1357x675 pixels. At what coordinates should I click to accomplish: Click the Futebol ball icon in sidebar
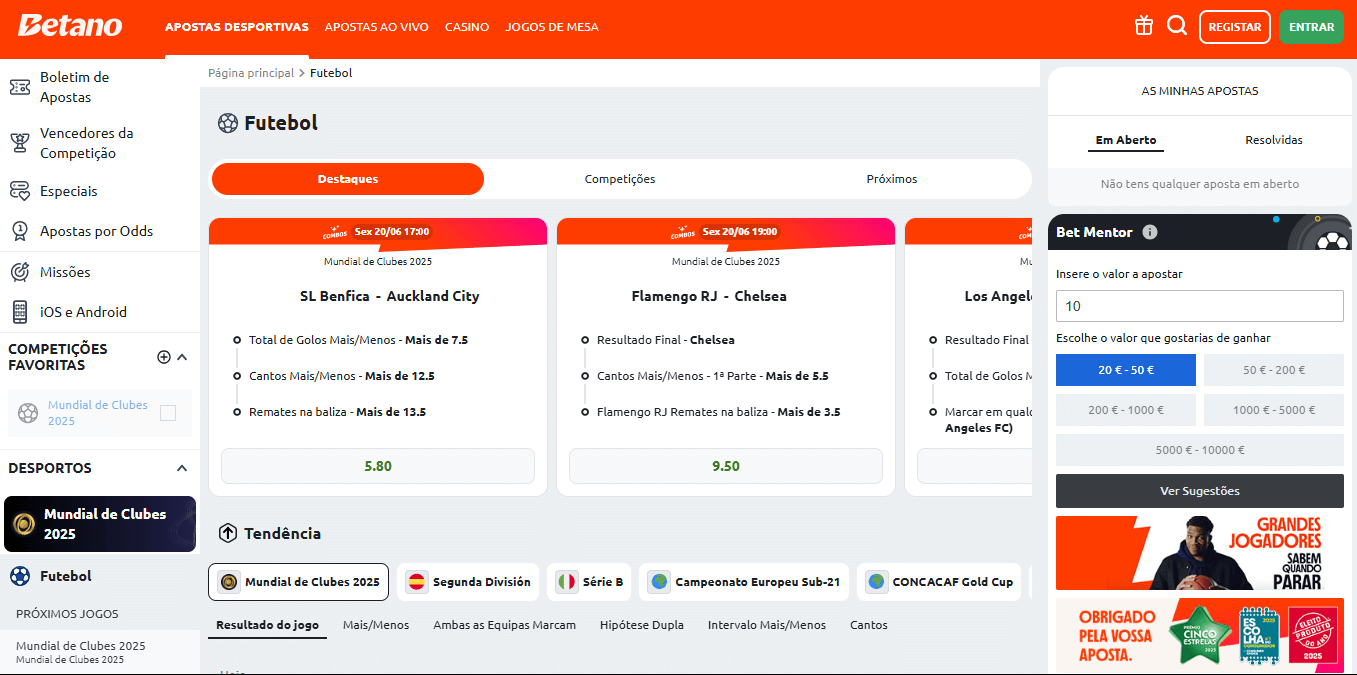point(20,576)
